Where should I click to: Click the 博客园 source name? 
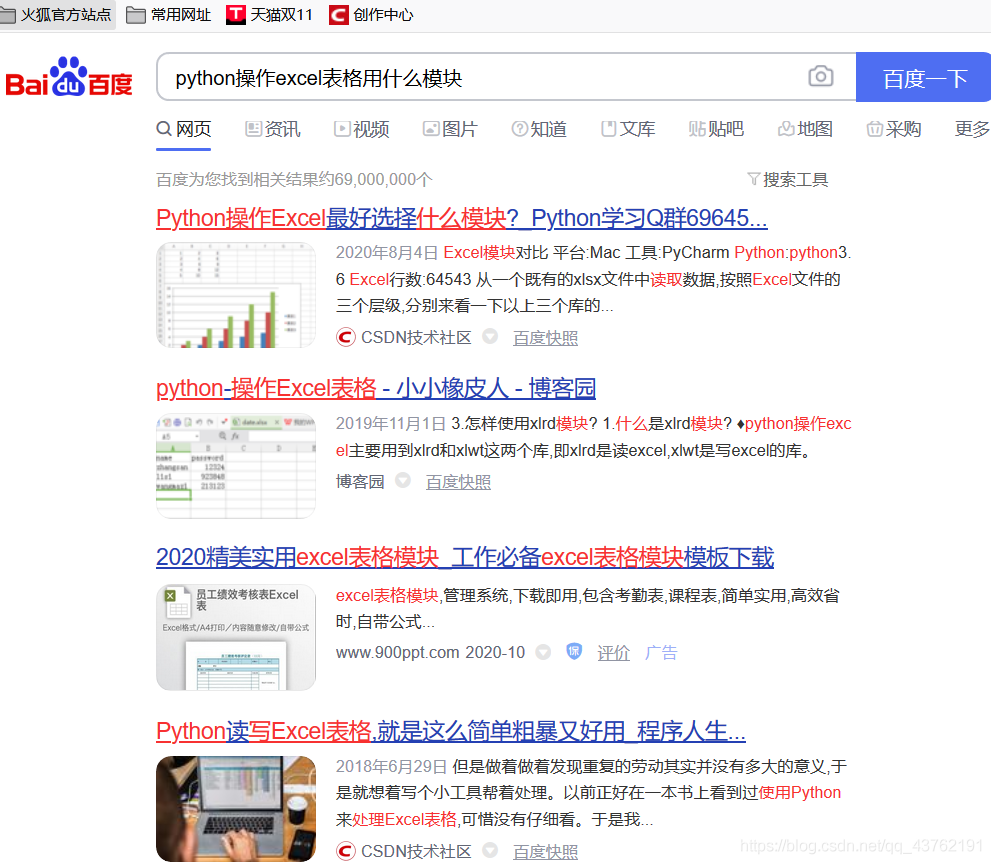[x=360, y=482]
